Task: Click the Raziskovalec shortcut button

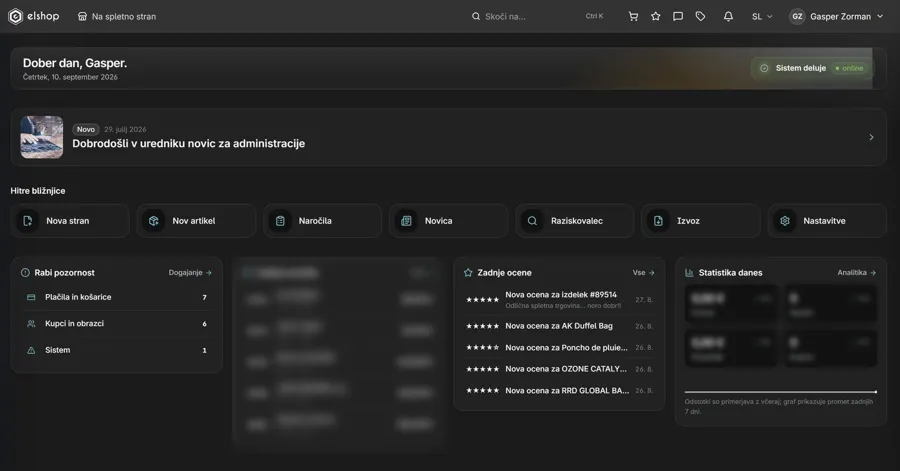Action: (x=575, y=221)
